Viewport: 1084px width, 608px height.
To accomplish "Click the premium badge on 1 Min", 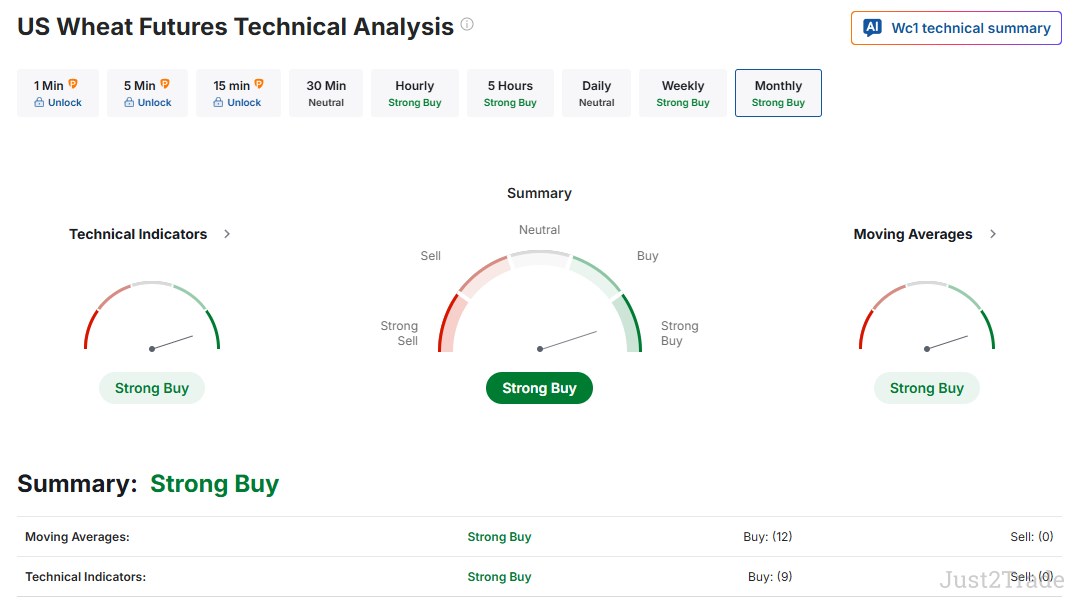I will click(73, 84).
